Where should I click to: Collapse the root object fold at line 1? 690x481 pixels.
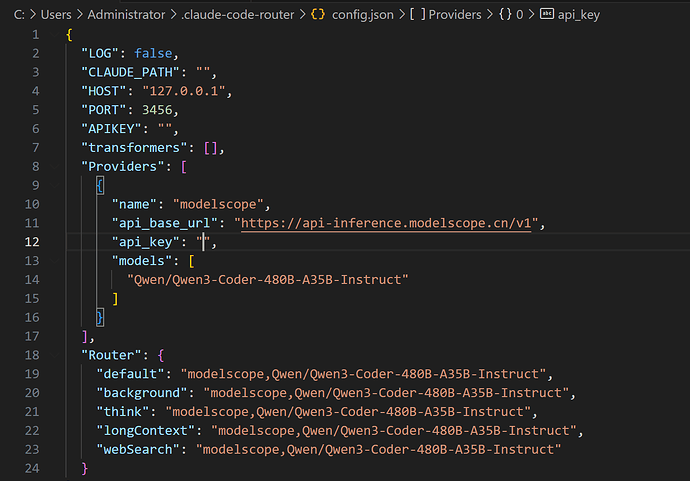click(x=55, y=34)
